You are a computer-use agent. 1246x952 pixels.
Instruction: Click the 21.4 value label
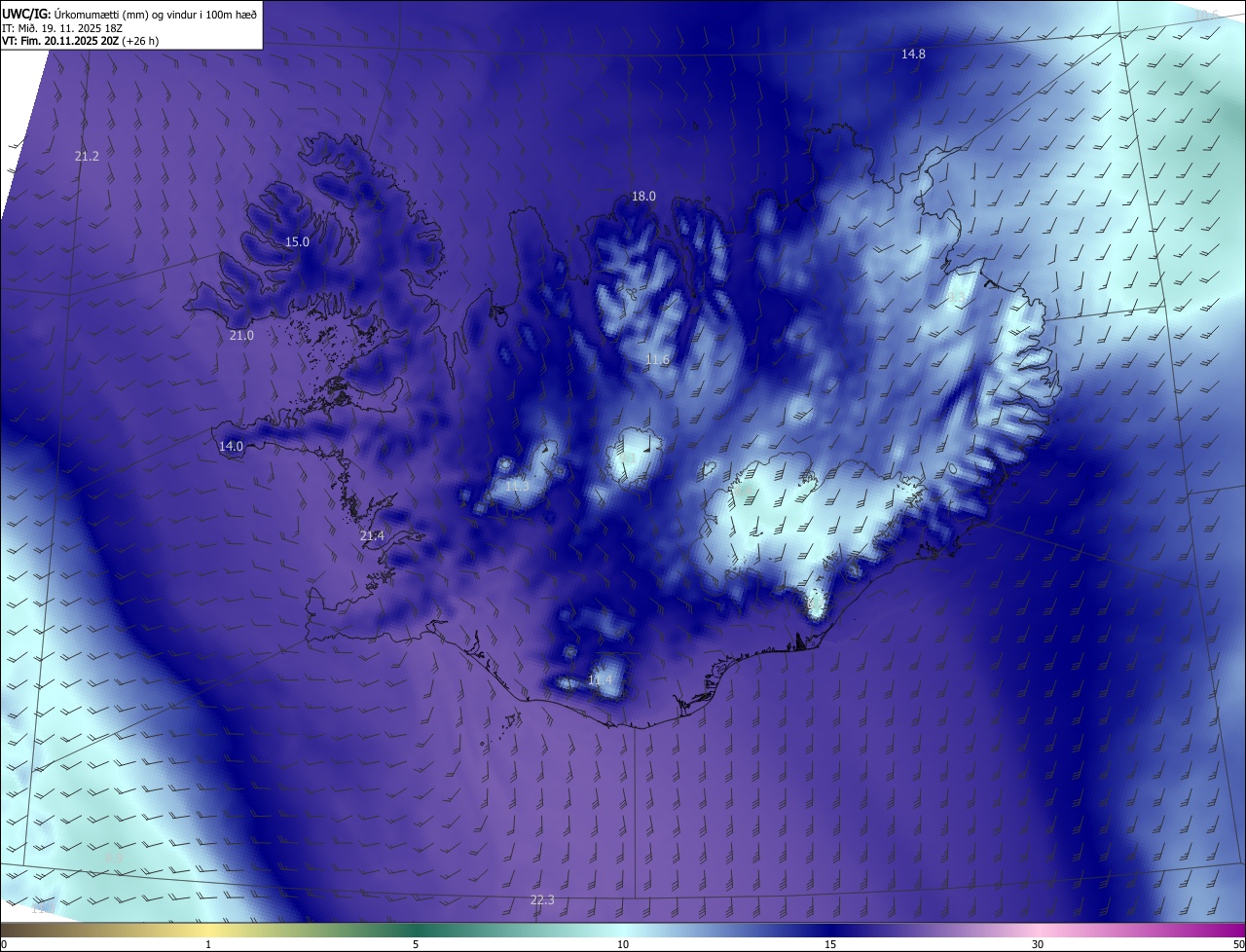pos(372,535)
